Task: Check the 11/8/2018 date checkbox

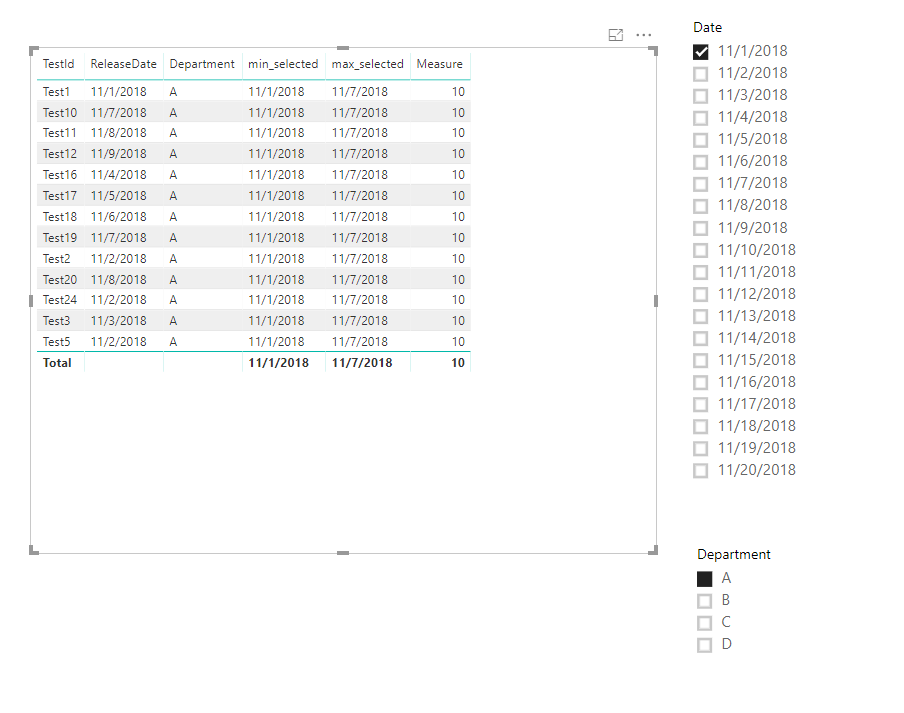Action: (x=700, y=206)
